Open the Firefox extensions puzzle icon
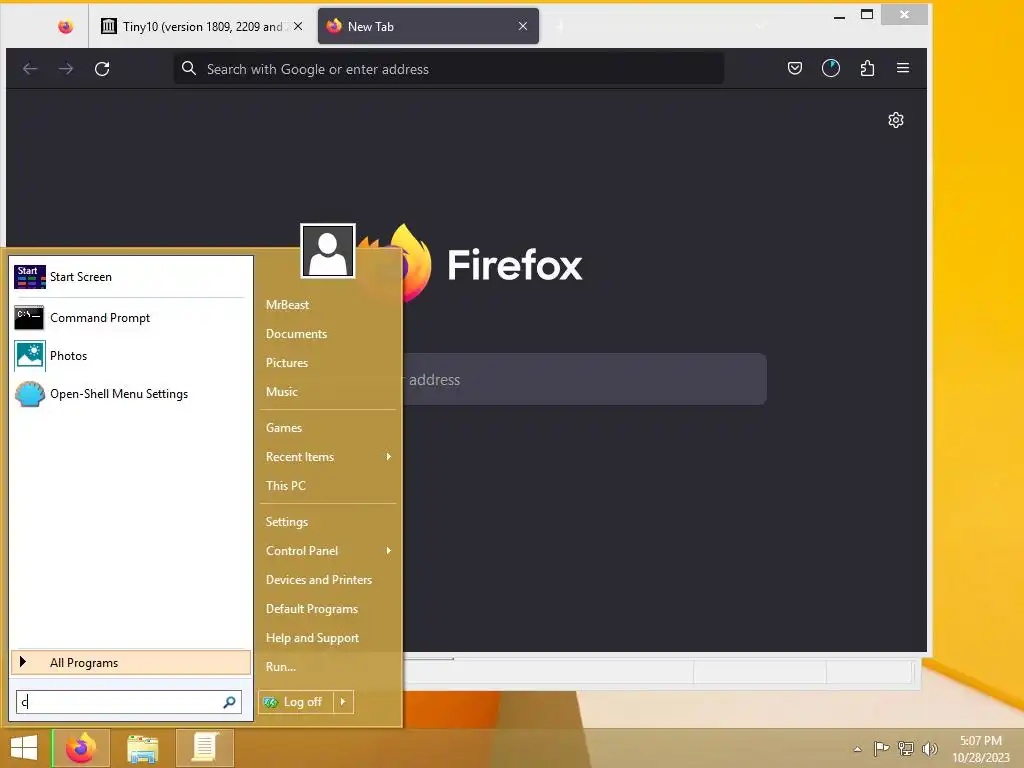Image resolution: width=1024 pixels, height=768 pixels. pos(867,68)
